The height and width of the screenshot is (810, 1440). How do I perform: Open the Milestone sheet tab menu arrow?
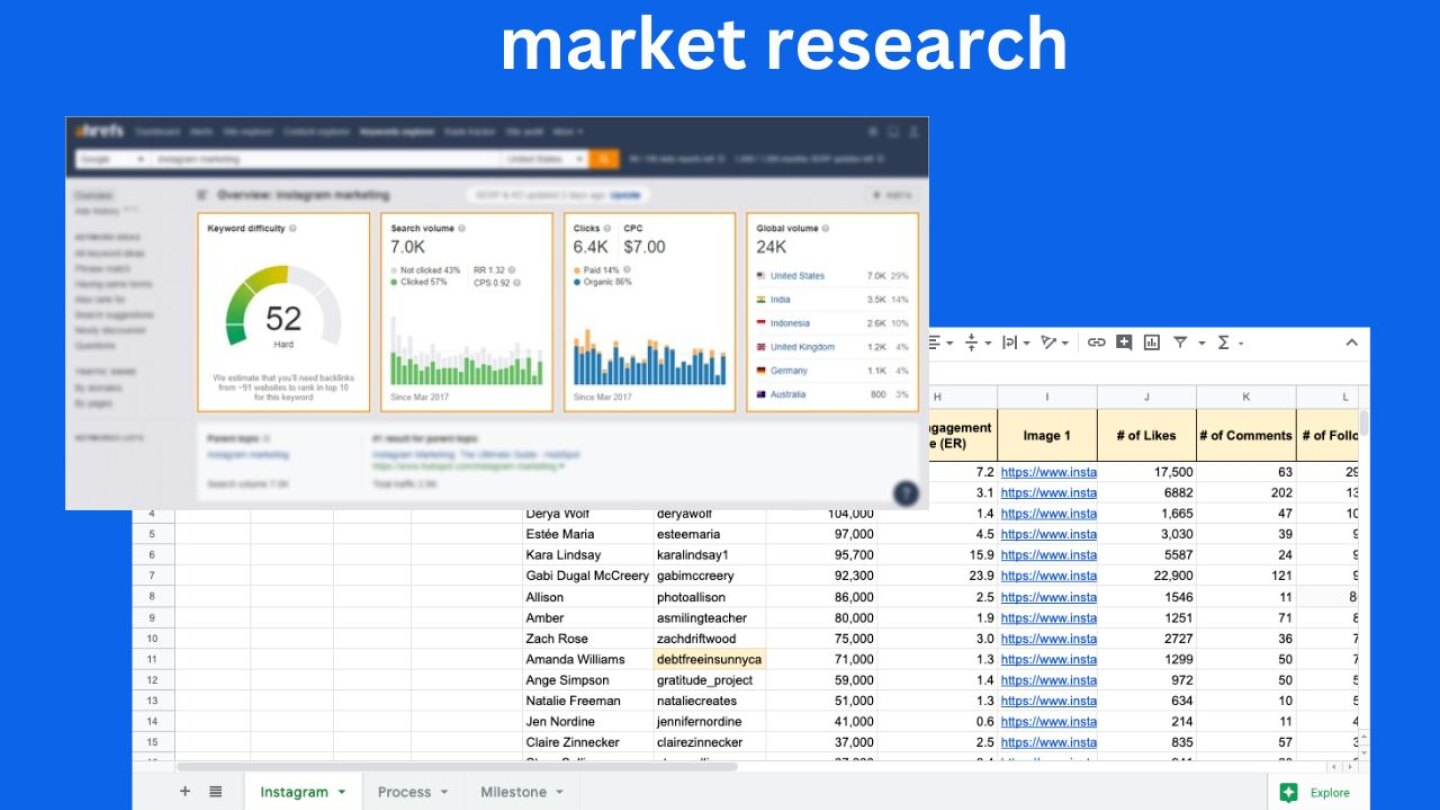point(559,792)
